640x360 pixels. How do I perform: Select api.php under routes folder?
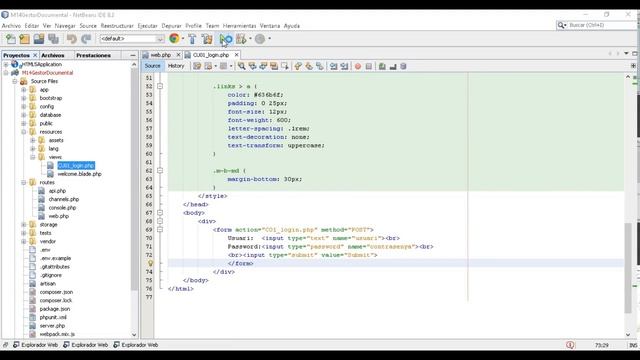point(57,191)
